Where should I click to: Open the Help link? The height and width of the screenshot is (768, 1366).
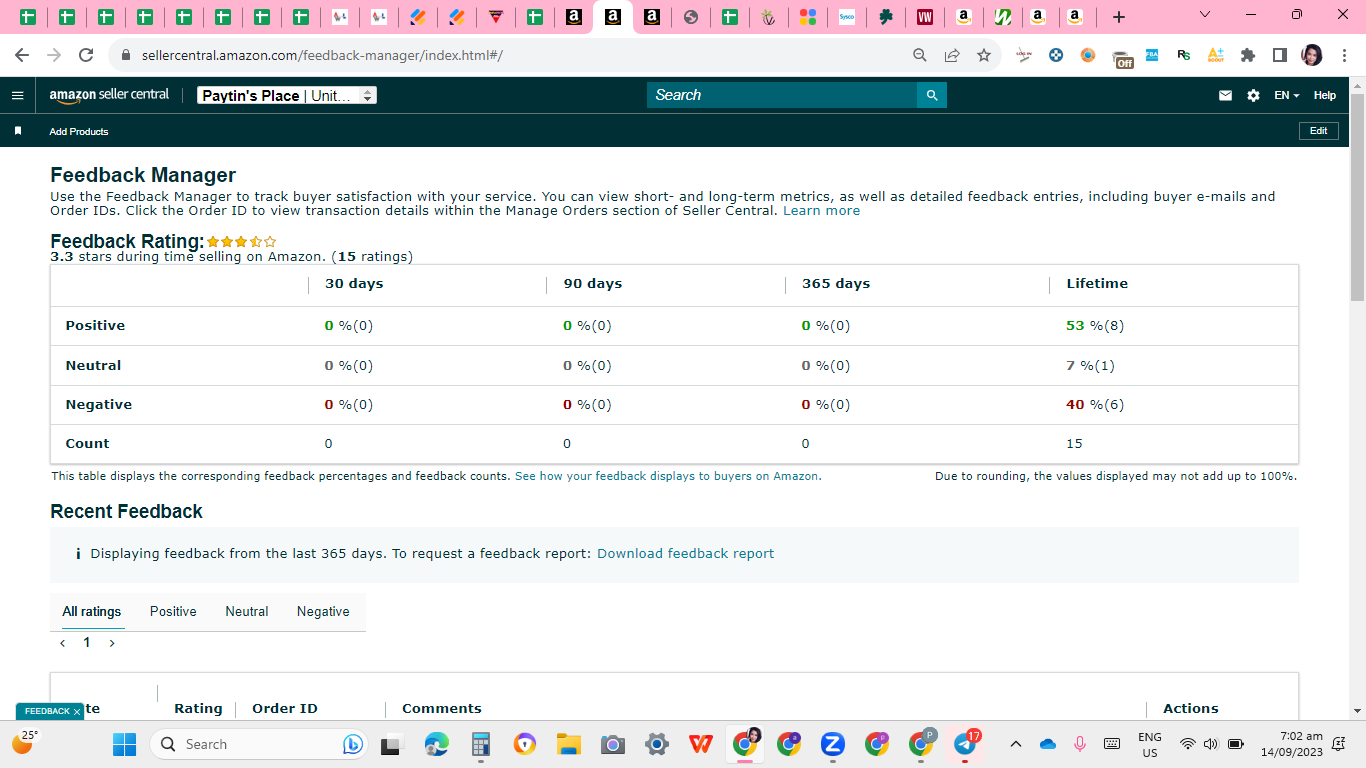click(x=1325, y=95)
